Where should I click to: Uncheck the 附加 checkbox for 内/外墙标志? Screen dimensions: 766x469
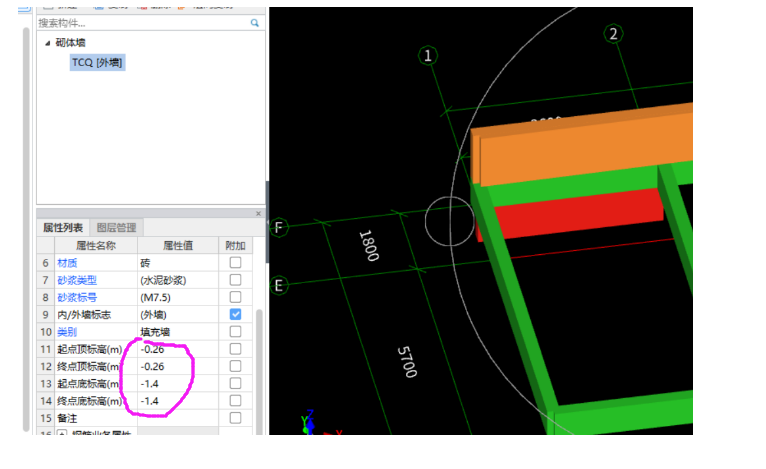235,314
